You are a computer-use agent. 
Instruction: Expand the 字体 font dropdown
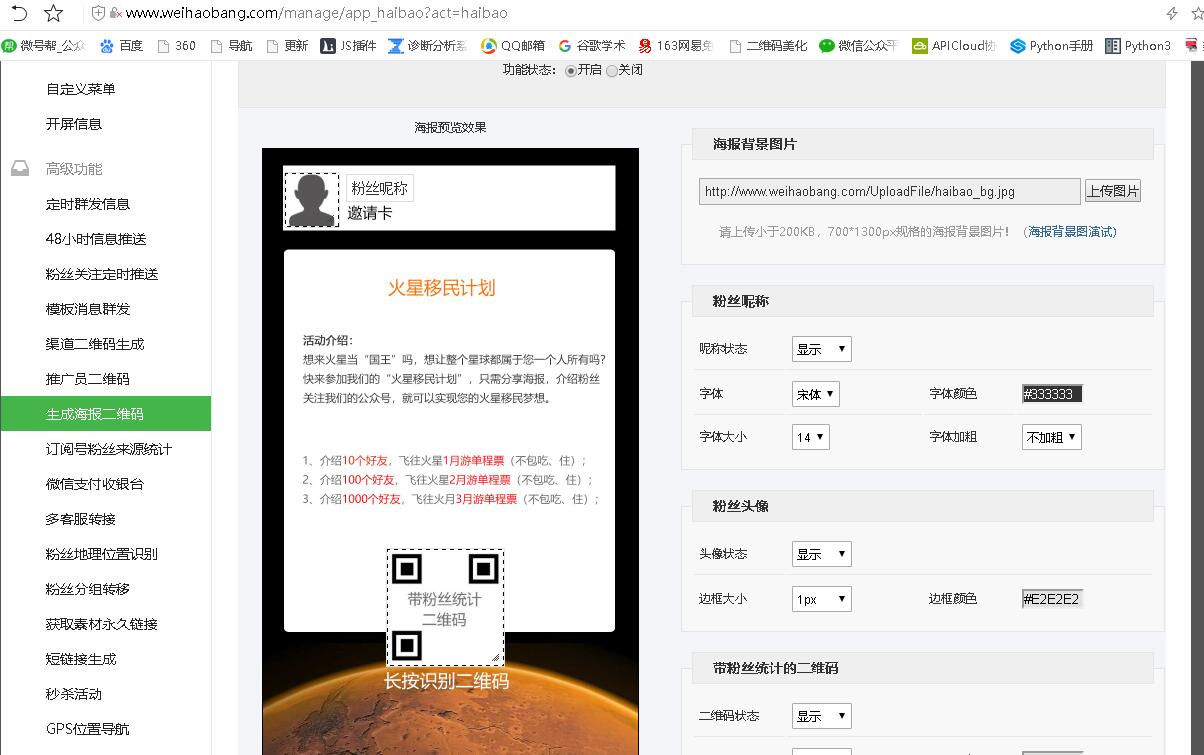(x=816, y=394)
